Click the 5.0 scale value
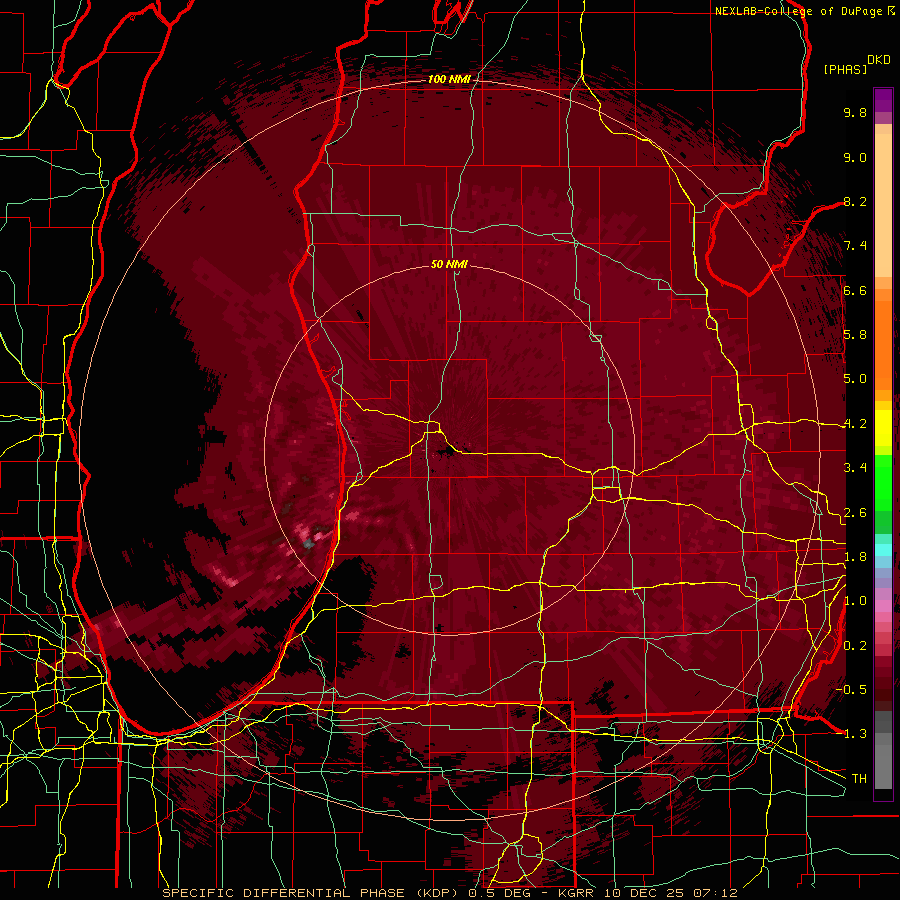This screenshot has height=900, width=900. coord(855,379)
